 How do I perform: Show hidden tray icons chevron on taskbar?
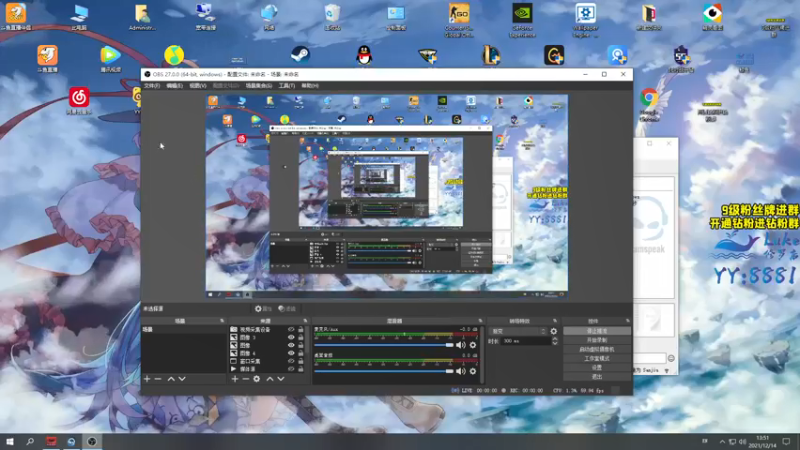[x=722, y=441]
